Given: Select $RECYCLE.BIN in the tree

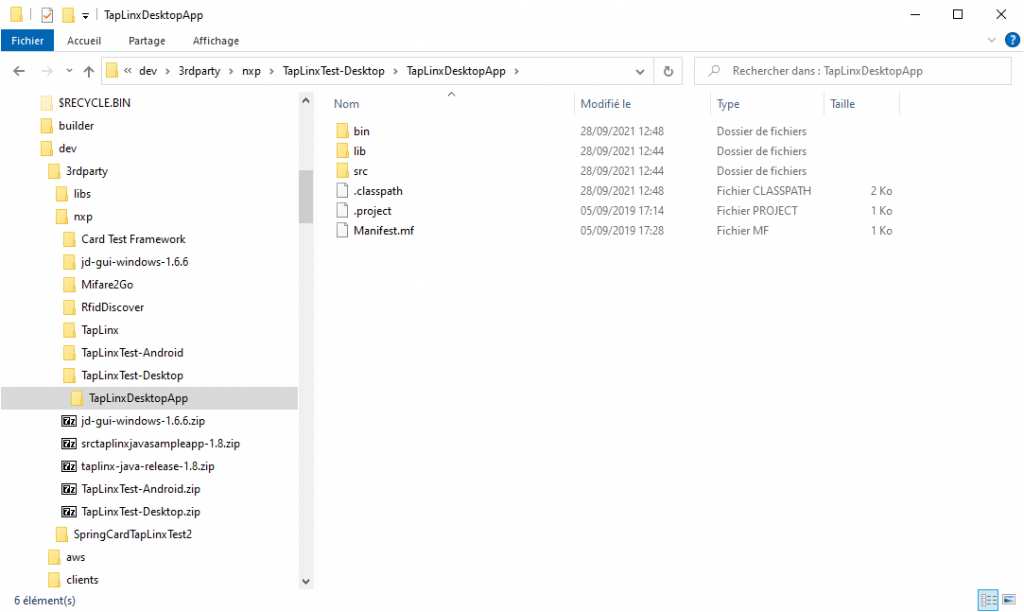Looking at the screenshot, I should [x=94, y=103].
